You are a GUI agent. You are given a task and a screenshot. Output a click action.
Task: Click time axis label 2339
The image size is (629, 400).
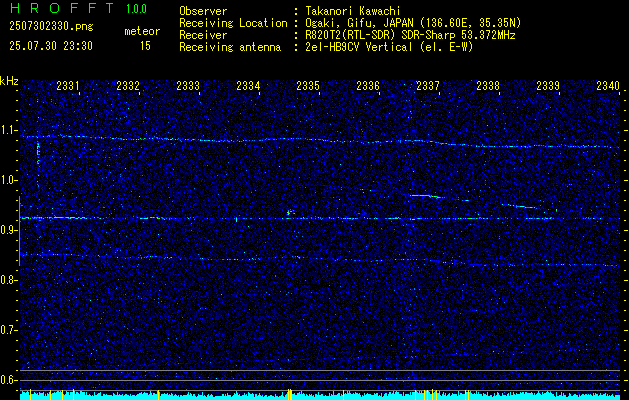click(548, 86)
